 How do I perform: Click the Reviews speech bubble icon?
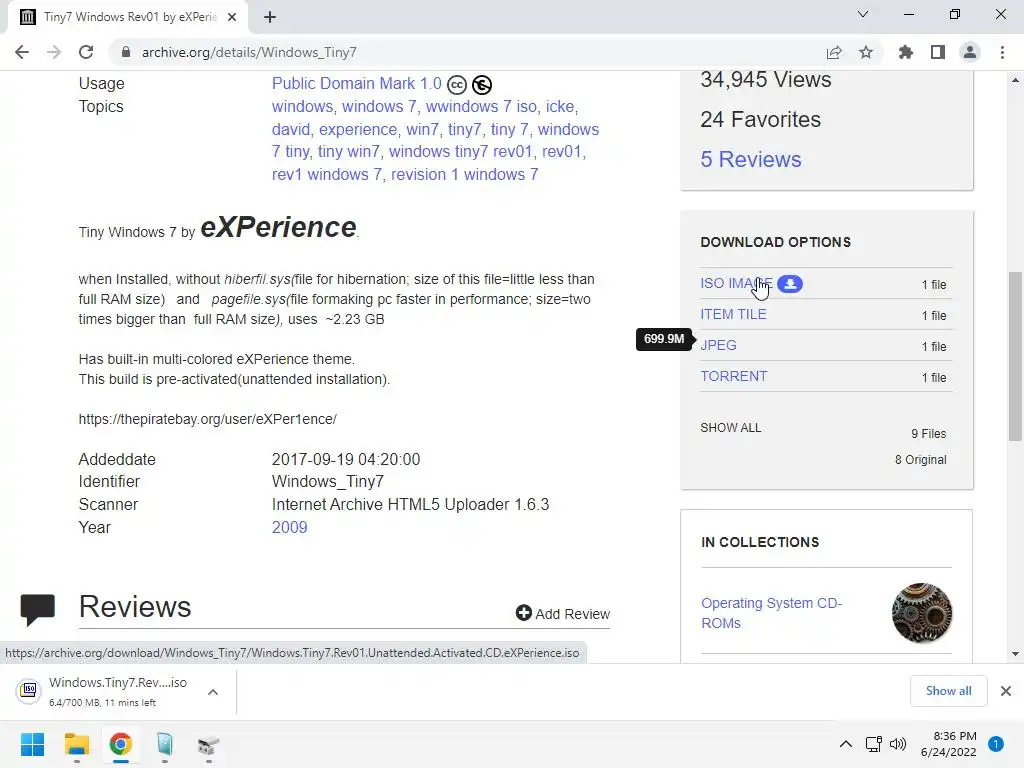[x=38, y=609]
